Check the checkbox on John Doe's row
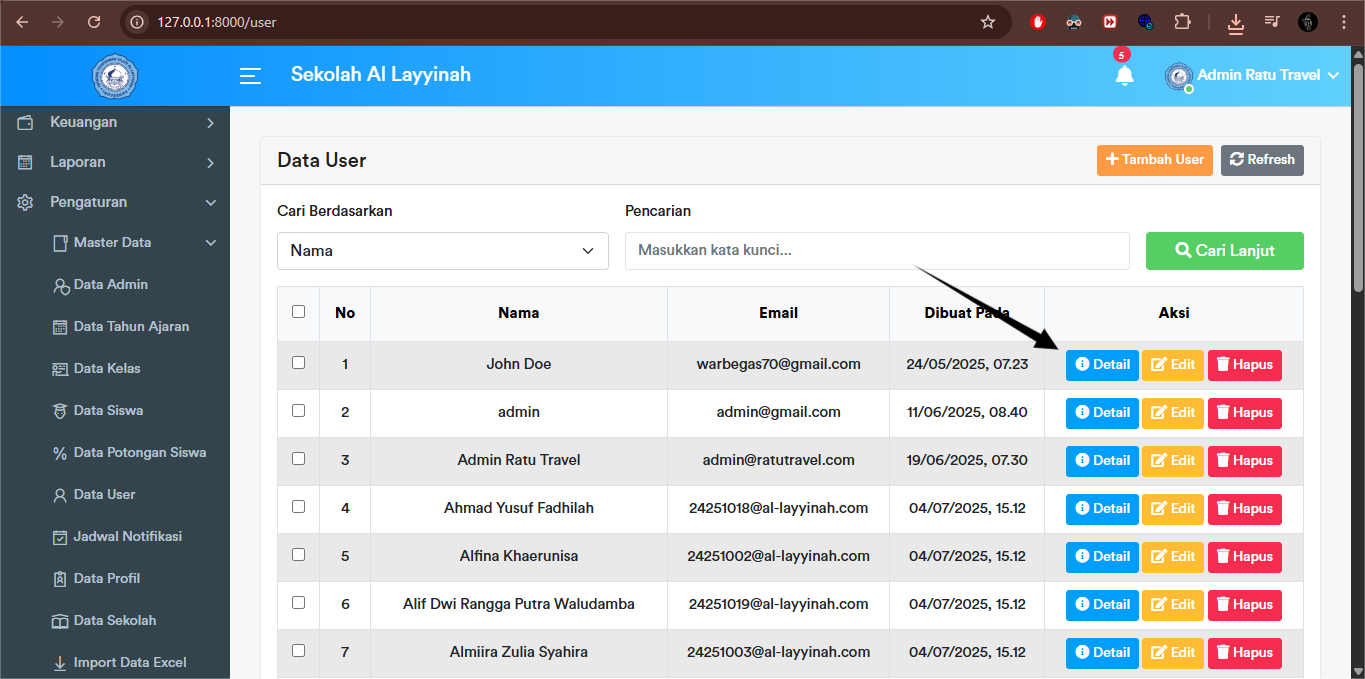 point(297,364)
